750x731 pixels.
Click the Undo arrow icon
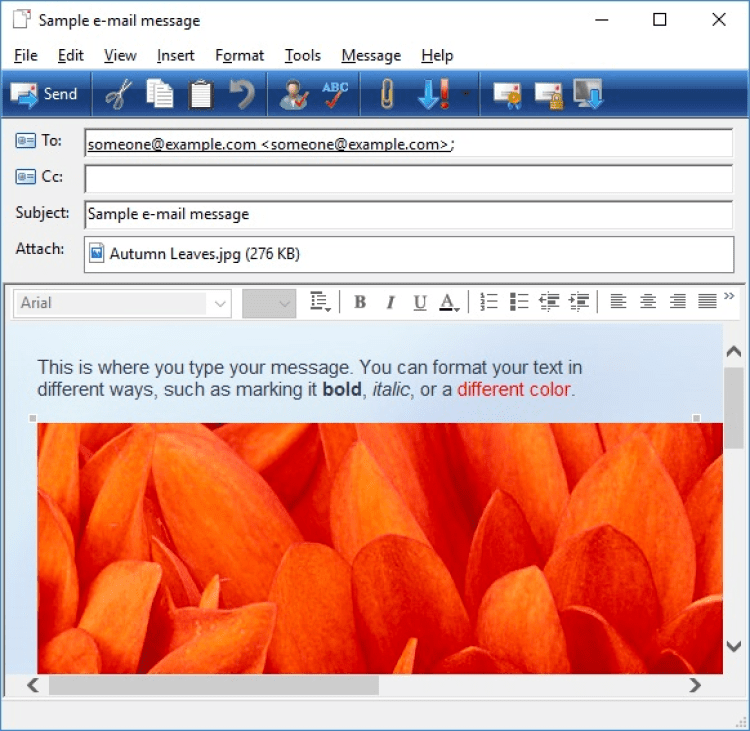242,94
